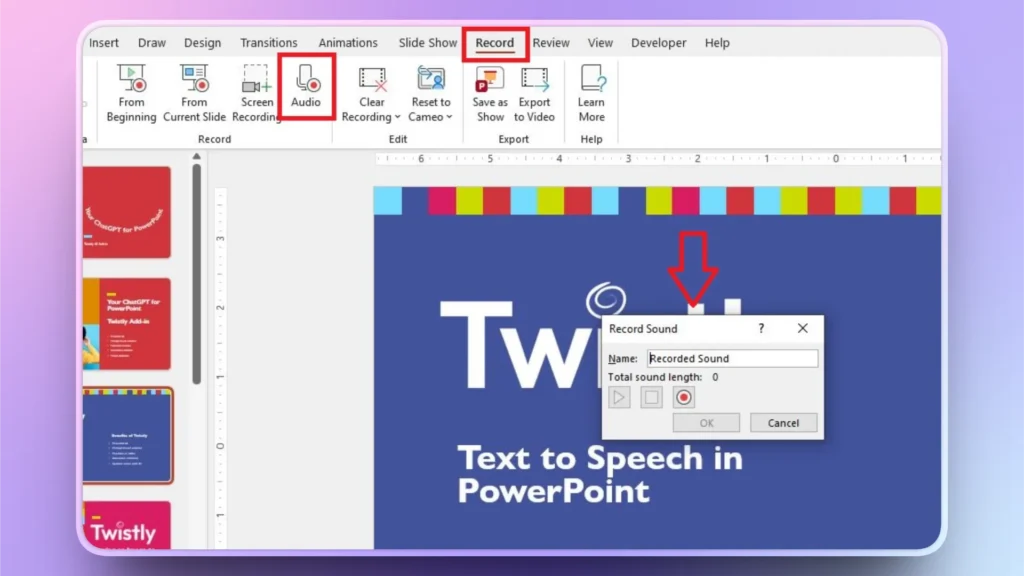Screen dimensions: 1024x576
Task: Open Learn More help icon
Action: pyautogui.click(x=591, y=88)
